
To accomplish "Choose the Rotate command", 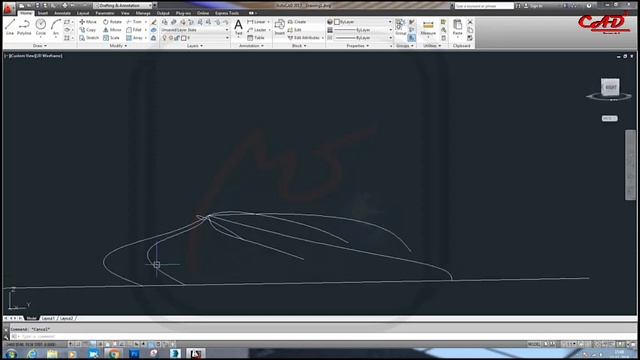I will tap(112, 22).
